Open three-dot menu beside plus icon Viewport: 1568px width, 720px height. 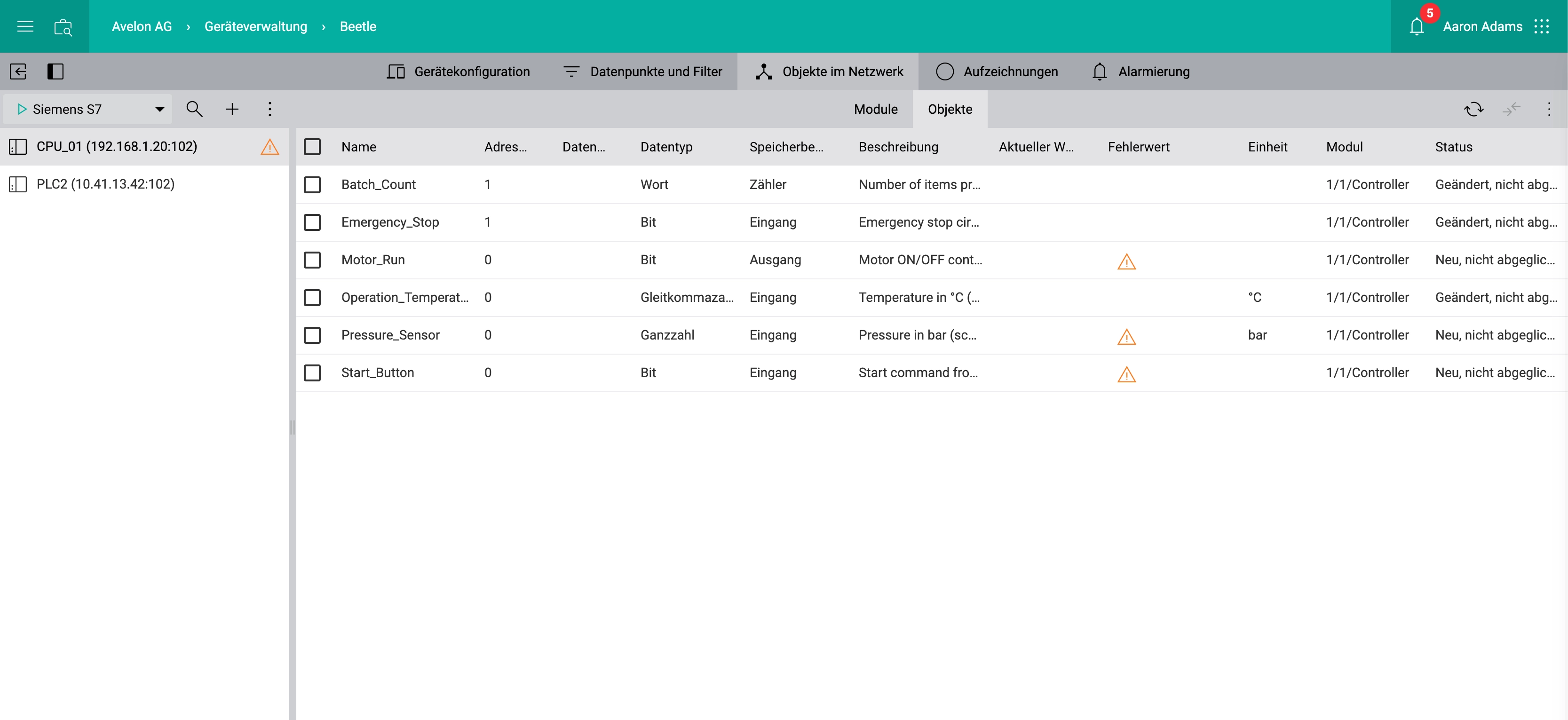coord(269,109)
